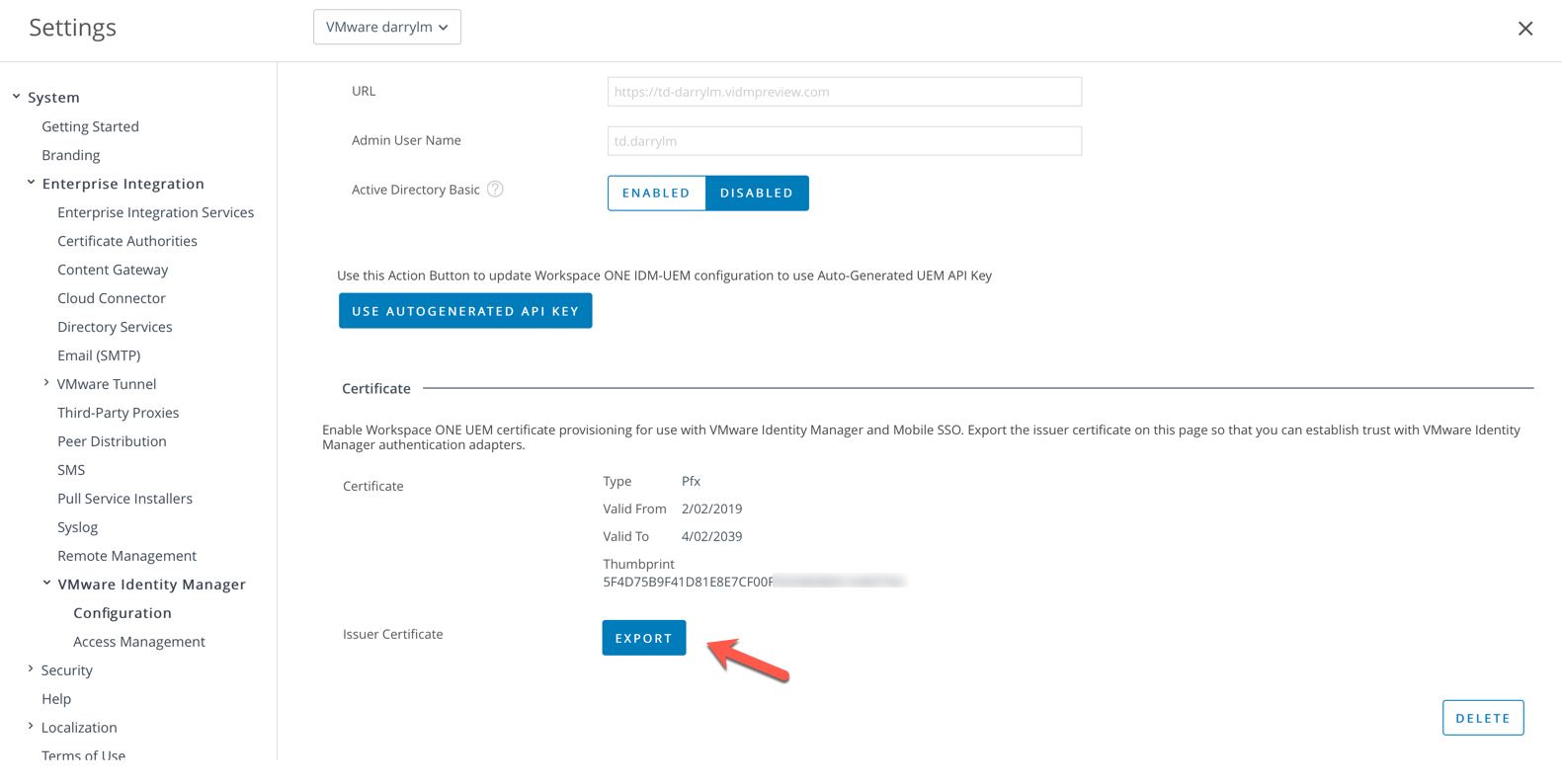Click the URL input field
Screen dimensions: 1562x784
coord(844,92)
